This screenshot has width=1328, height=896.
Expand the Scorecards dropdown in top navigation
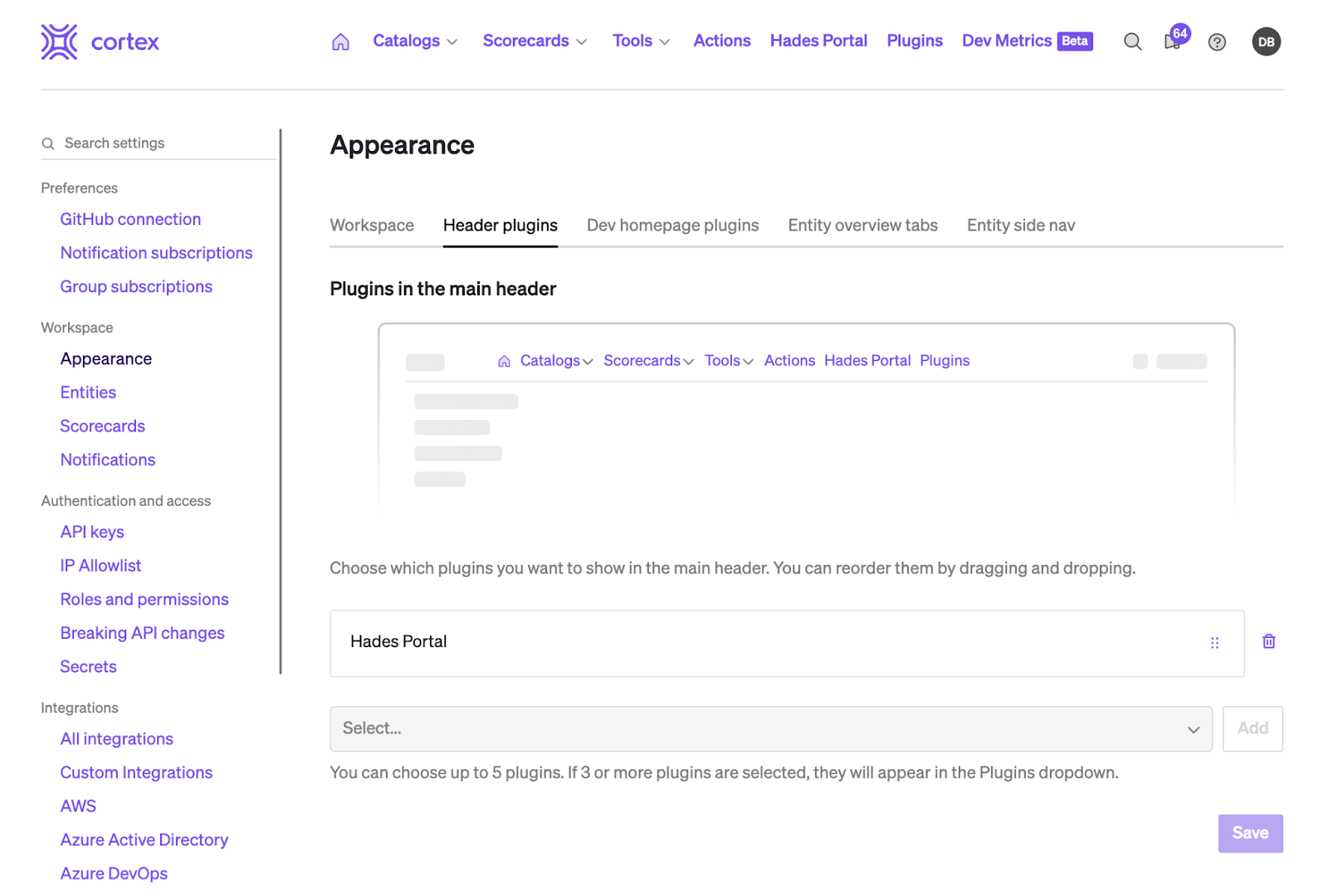[535, 41]
